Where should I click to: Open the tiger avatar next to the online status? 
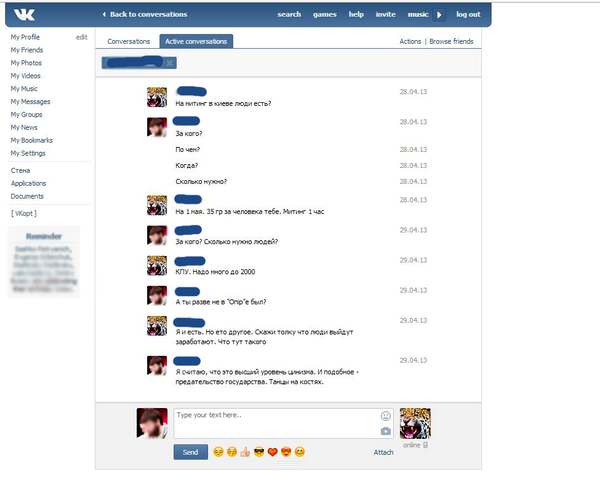416,423
